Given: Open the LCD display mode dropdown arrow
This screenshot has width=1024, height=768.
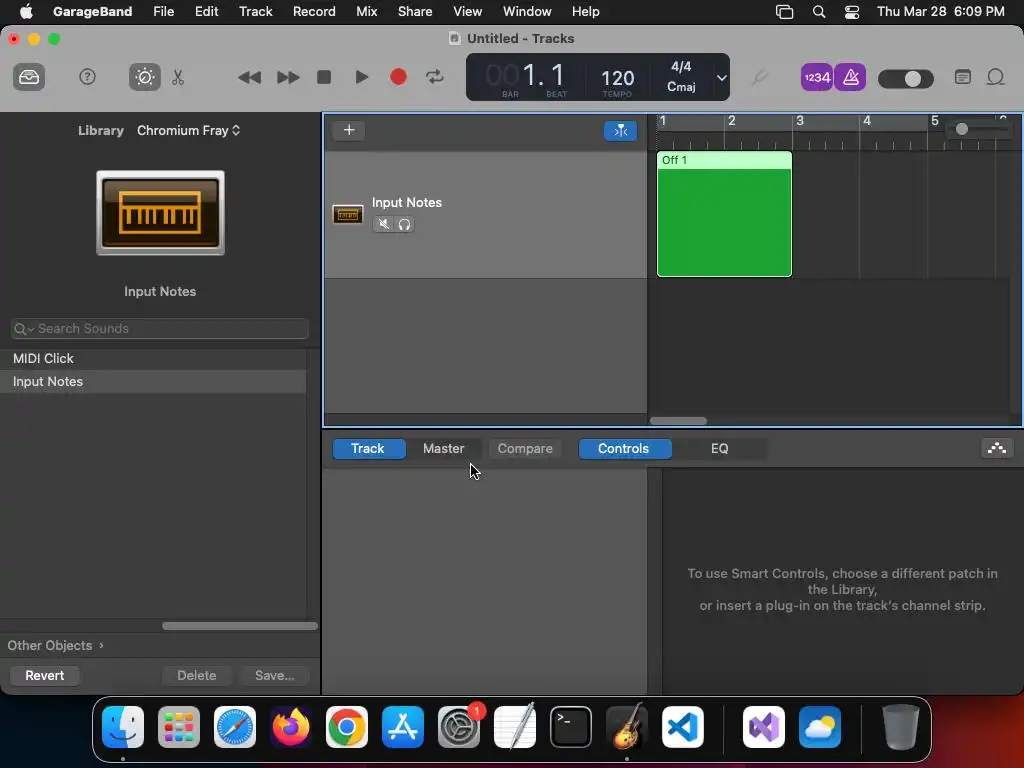Looking at the screenshot, I should pyautogui.click(x=721, y=78).
